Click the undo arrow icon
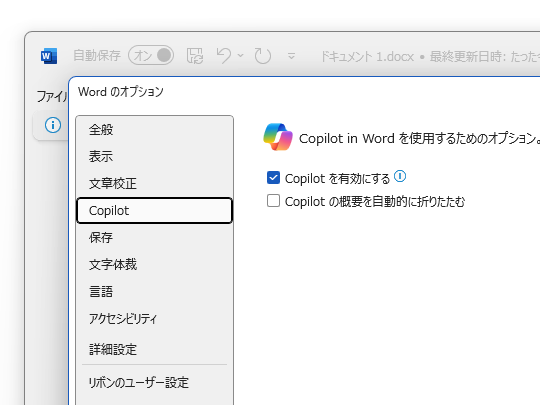This screenshot has height=405, width=540. click(x=224, y=55)
